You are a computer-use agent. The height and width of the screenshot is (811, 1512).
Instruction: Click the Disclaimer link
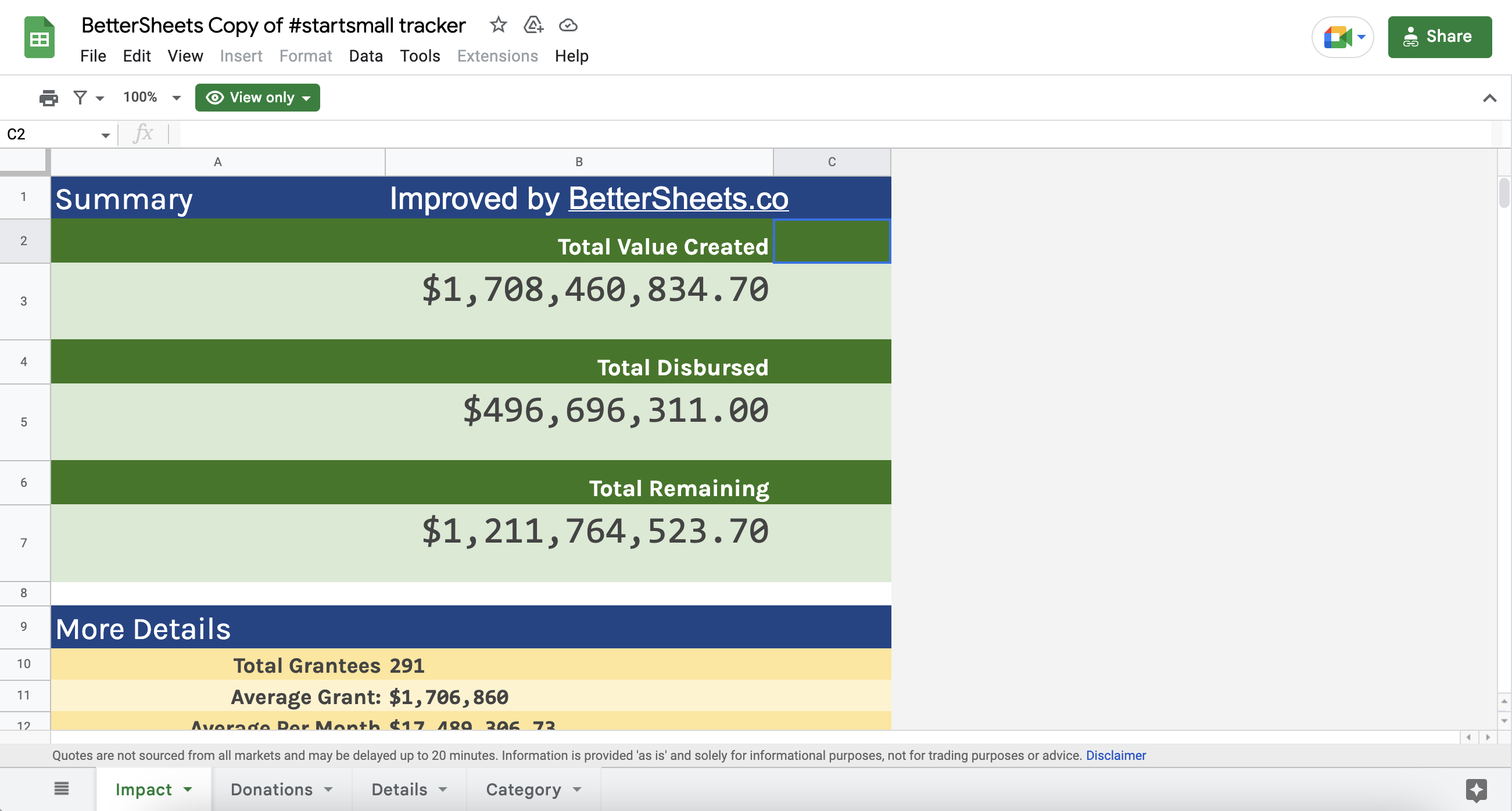[x=1115, y=755]
